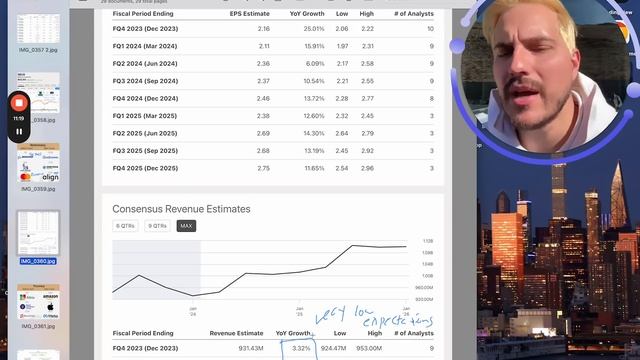The height and width of the screenshot is (360, 640).
Task: Click # of Analysts header in revenue table
Action: pyautogui.click(x=414, y=333)
